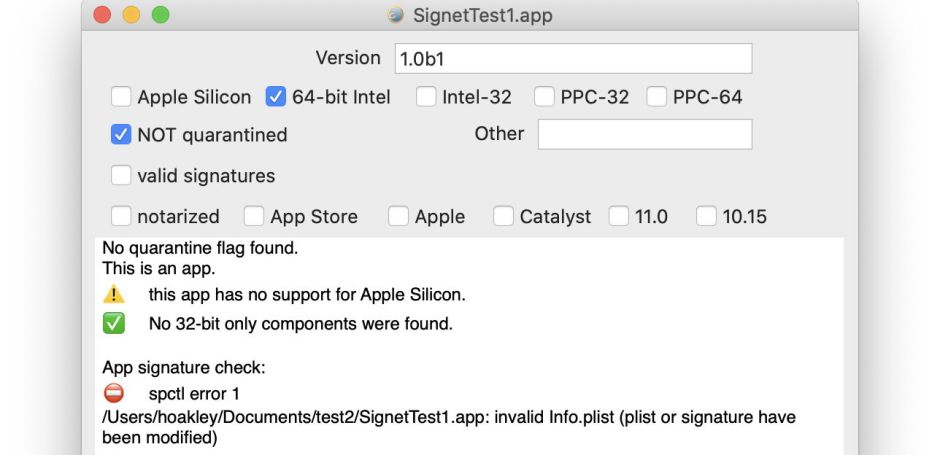
Task: Enable the Apple Silicon checkbox
Action: pyautogui.click(x=121, y=97)
